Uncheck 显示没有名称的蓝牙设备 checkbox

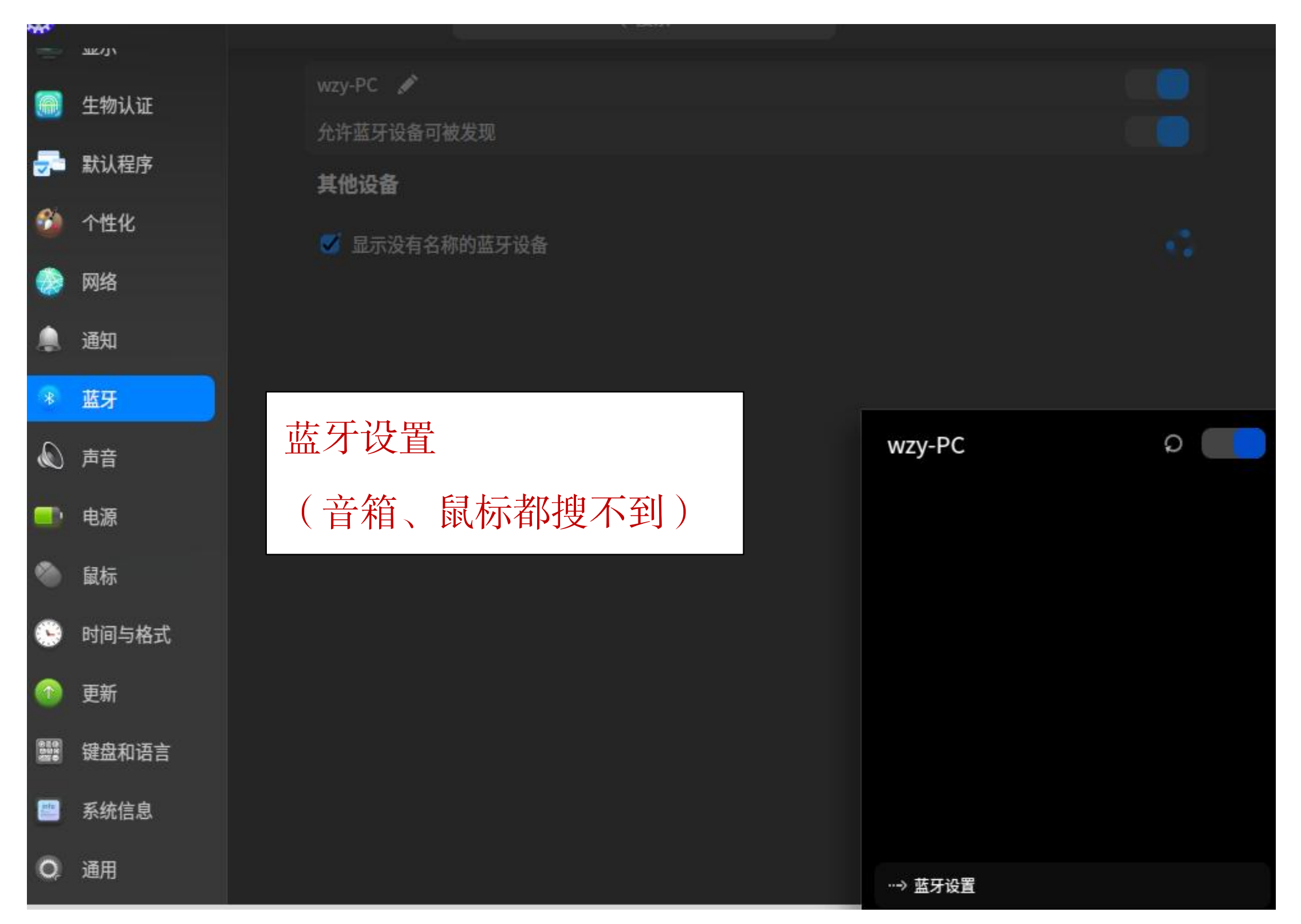tap(330, 244)
